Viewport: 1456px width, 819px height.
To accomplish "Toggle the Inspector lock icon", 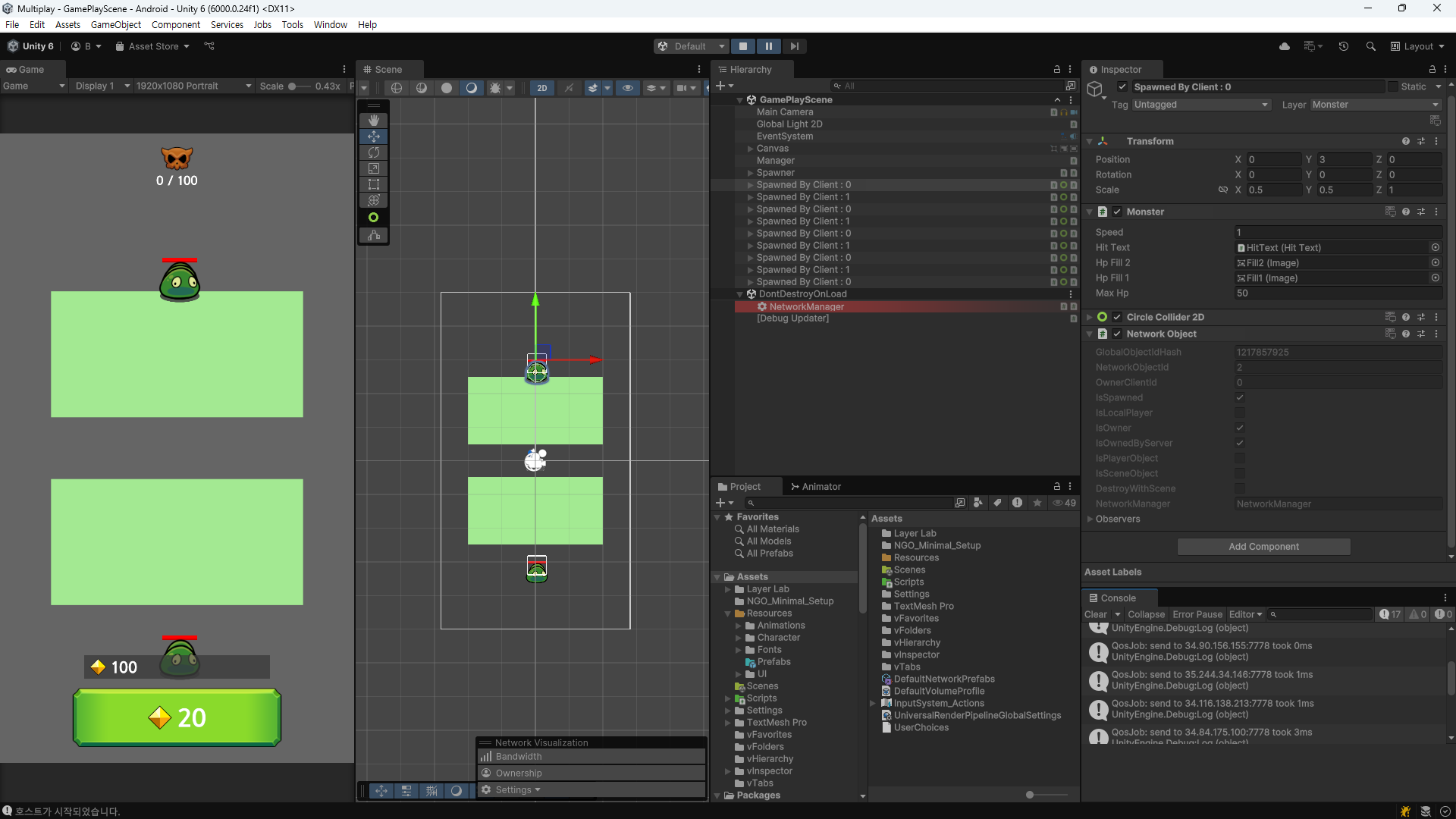I will click(1432, 70).
